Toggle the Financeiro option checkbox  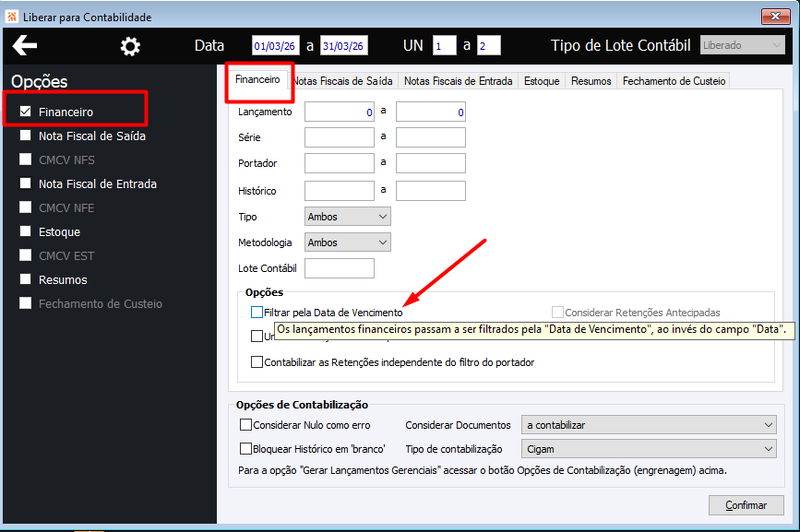(x=26, y=111)
